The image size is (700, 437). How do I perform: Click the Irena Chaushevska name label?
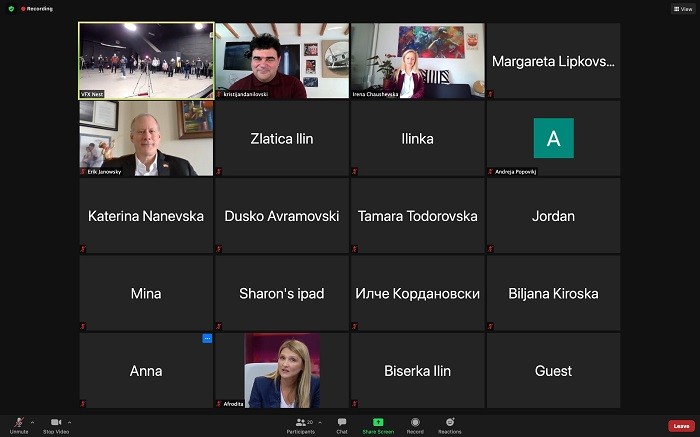(x=375, y=94)
